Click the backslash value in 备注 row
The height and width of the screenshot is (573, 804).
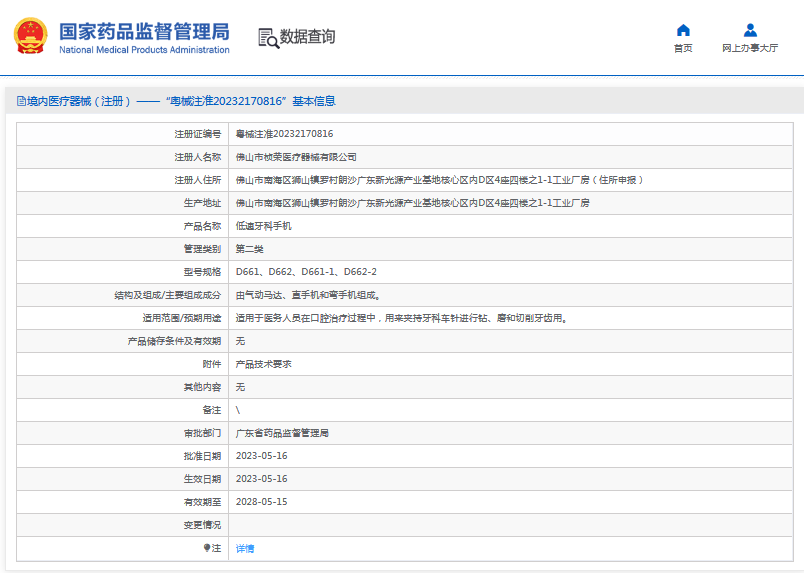tap(238, 410)
